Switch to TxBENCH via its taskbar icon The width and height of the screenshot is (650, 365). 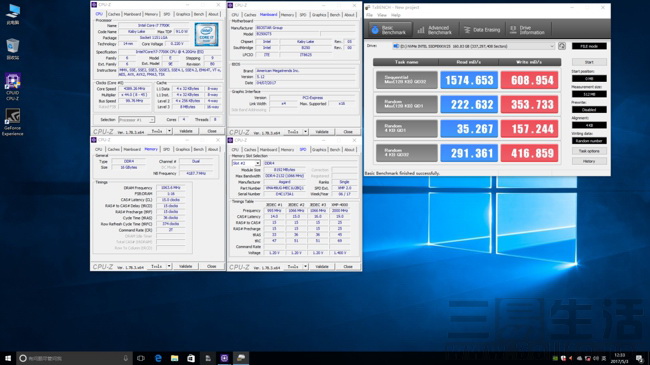tap(241, 358)
